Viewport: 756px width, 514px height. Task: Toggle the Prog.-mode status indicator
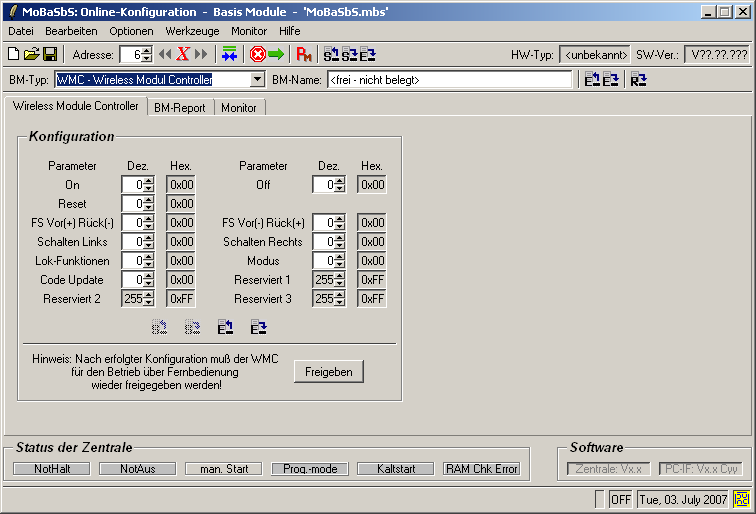click(x=309, y=468)
